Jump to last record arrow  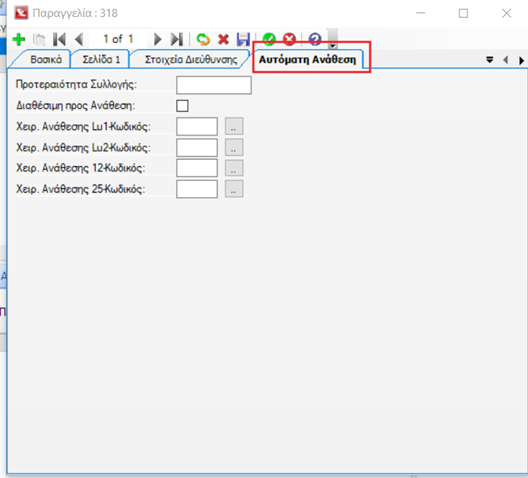pos(177,39)
